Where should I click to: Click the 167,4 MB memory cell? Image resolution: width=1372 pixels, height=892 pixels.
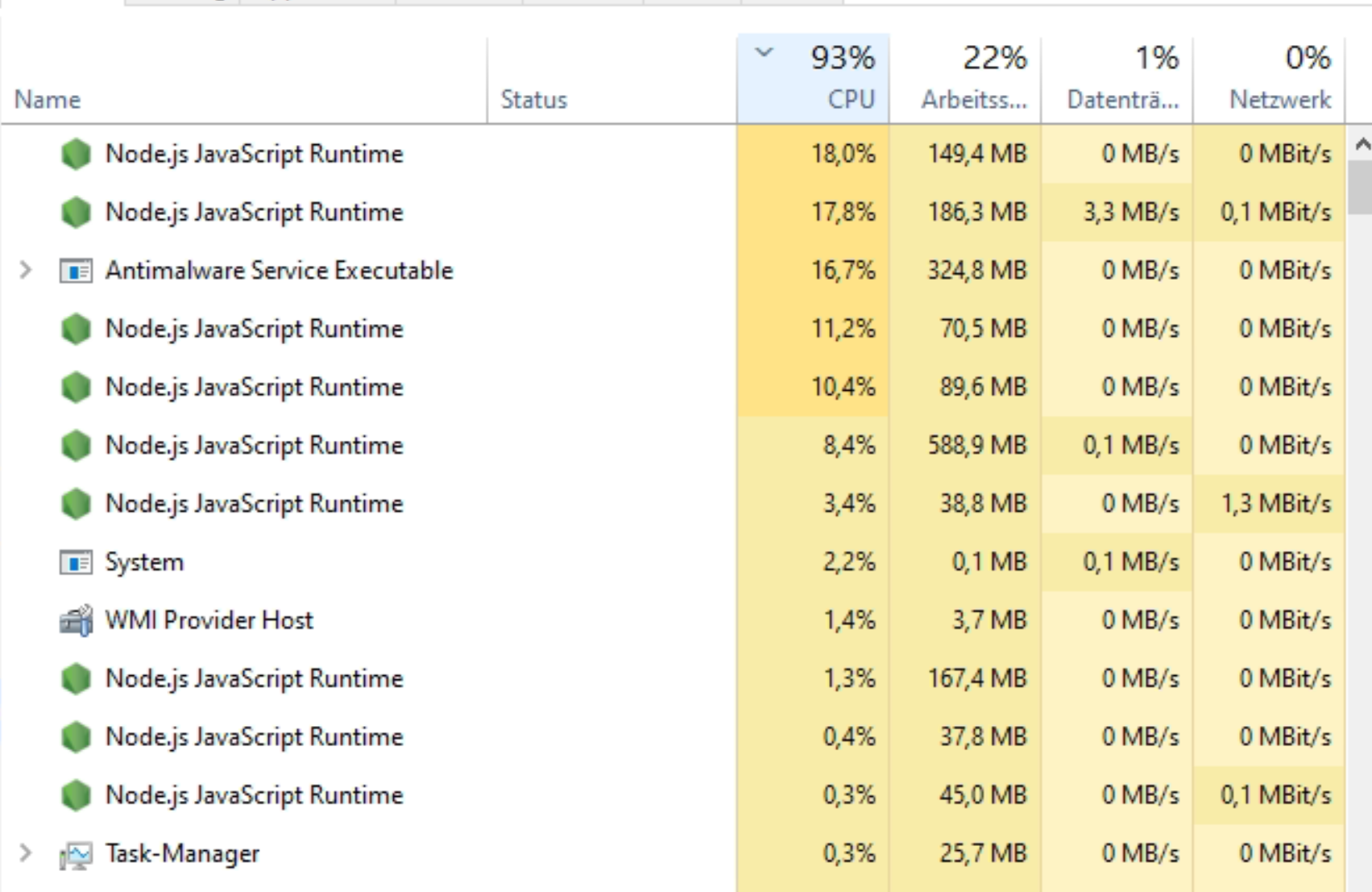pos(965,678)
